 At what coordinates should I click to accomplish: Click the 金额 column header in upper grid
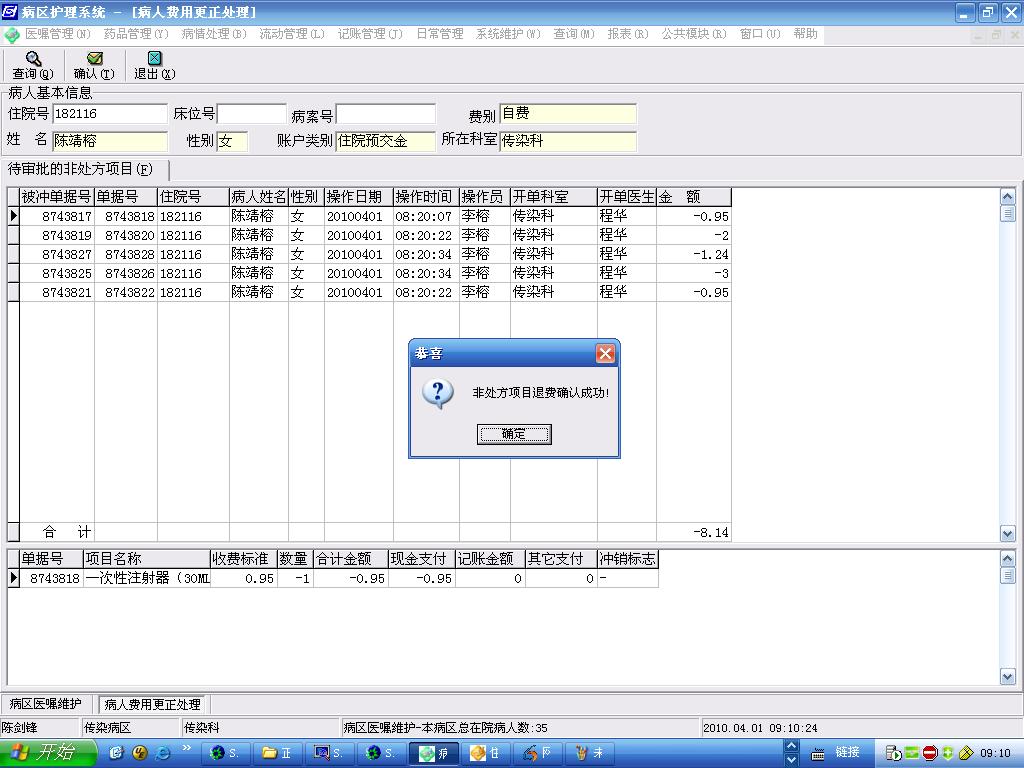[693, 197]
